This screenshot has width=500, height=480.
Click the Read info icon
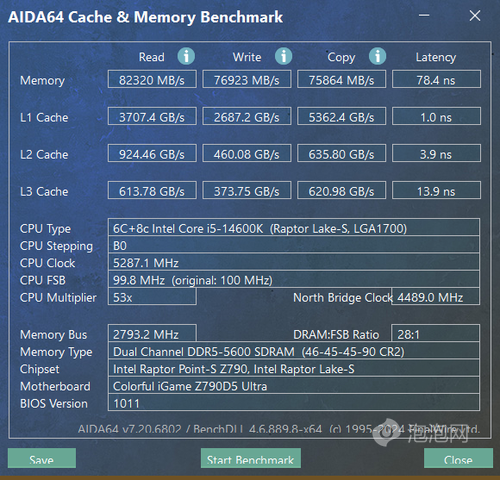coord(186,56)
